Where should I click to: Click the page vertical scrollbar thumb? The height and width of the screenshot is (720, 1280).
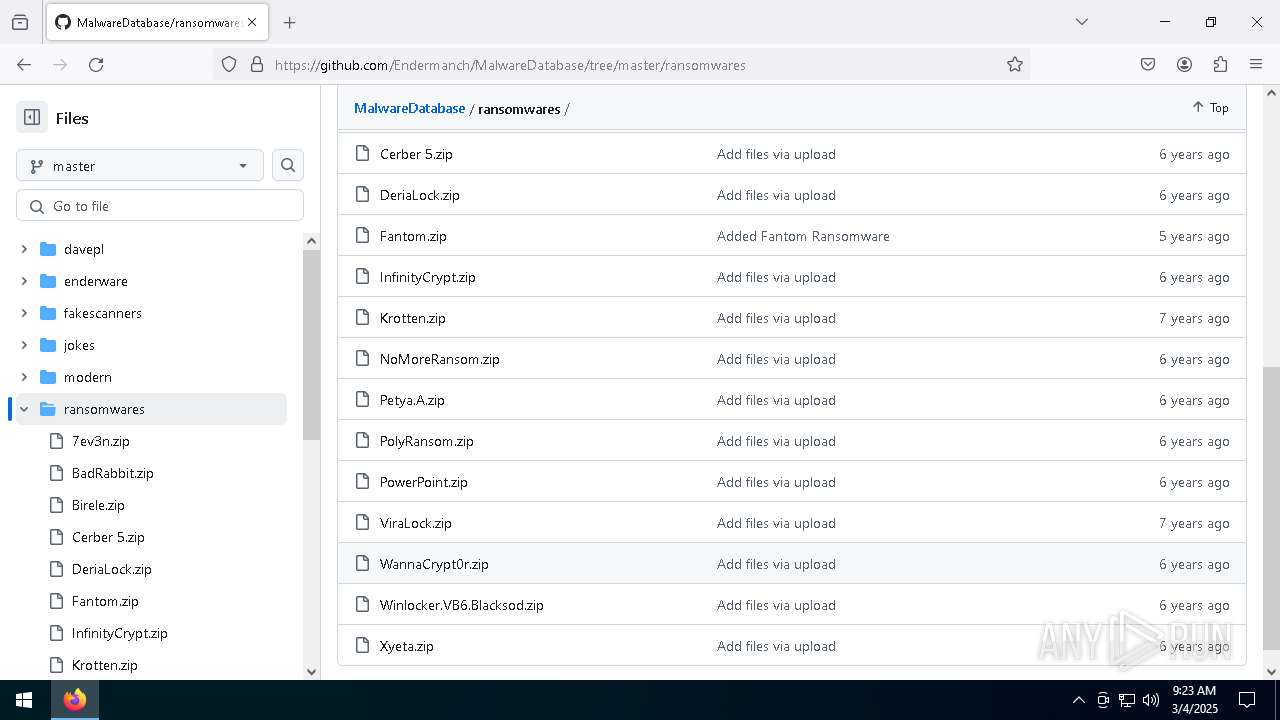(x=1271, y=508)
